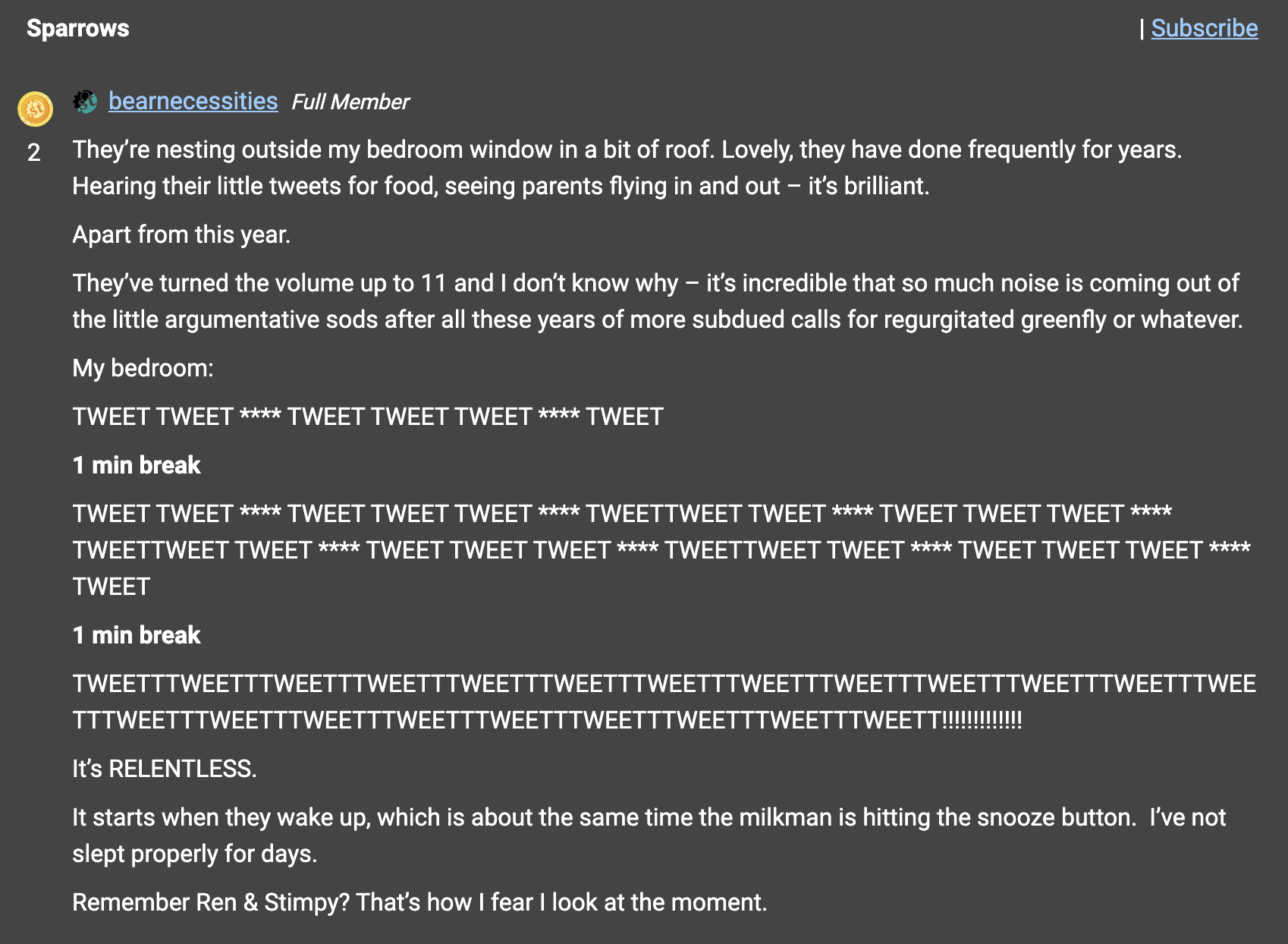The height and width of the screenshot is (944, 1288).
Task: Click the Ren & Stimpy sentence
Action: (x=419, y=902)
